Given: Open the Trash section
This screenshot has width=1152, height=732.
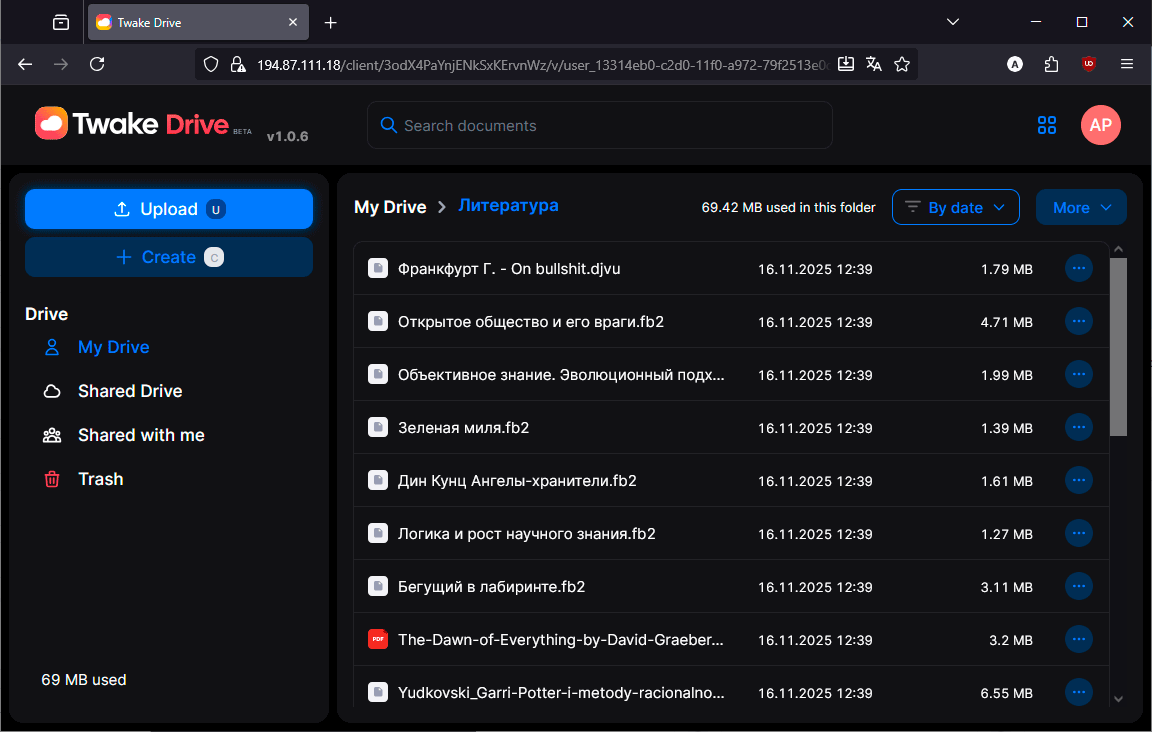Looking at the screenshot, I should [x=100, y=479].
